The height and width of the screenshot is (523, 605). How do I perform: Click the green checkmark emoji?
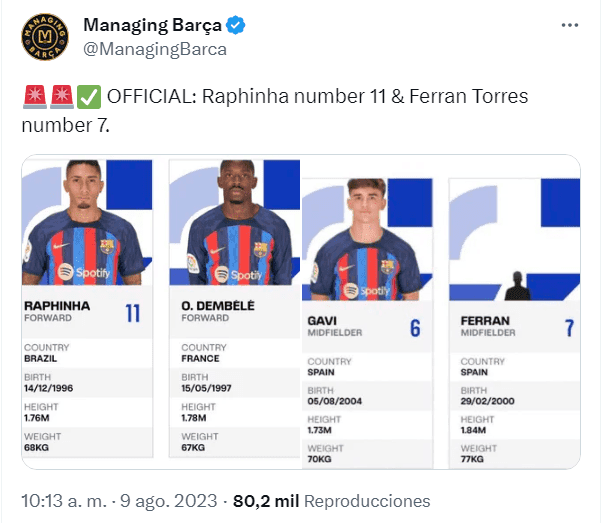point(89,97)
